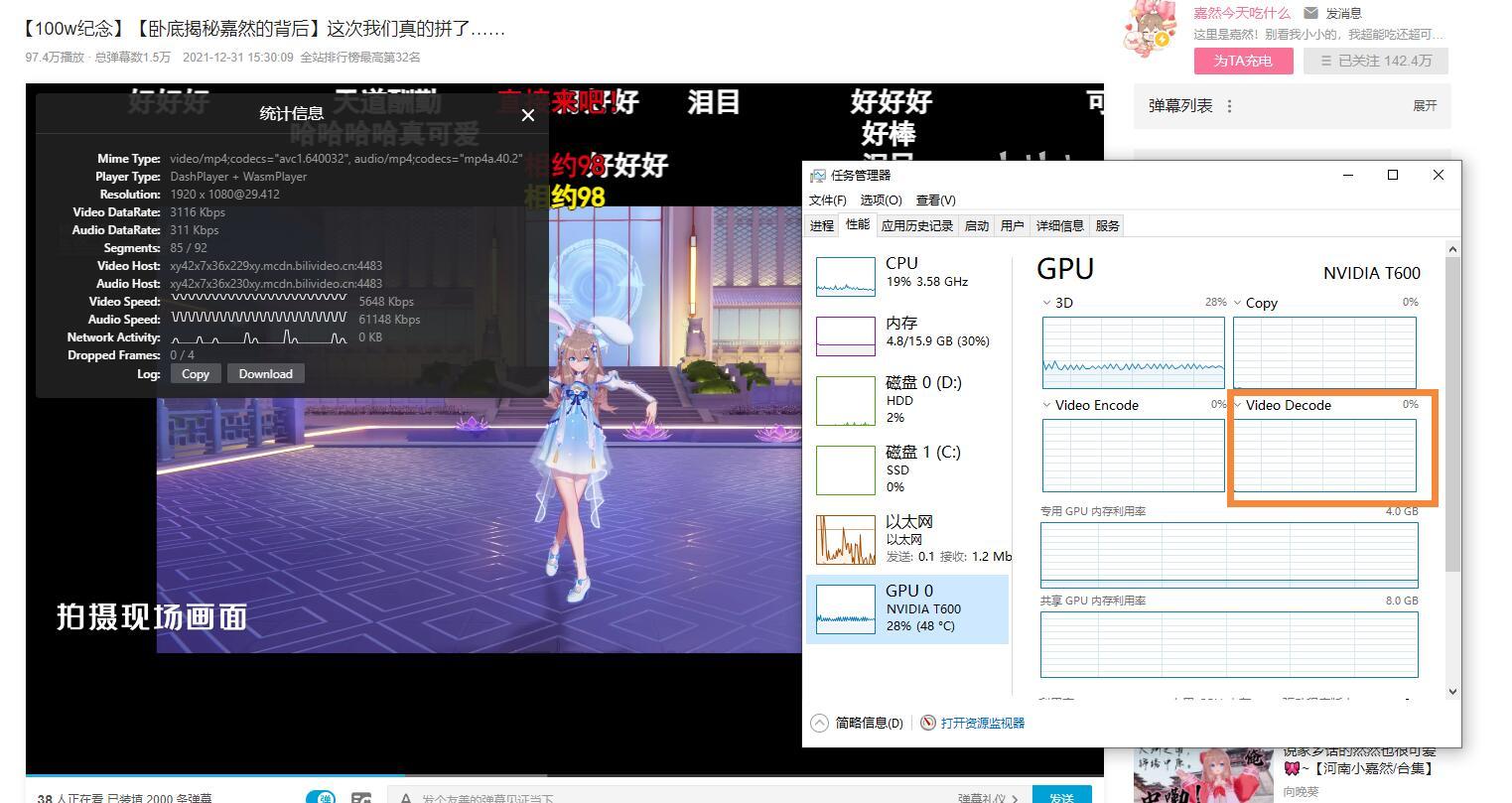1512x803 pixels.
Task: Select the GPU 0 NVIDIA T600 graph
Action: click(x=845, y=608)
